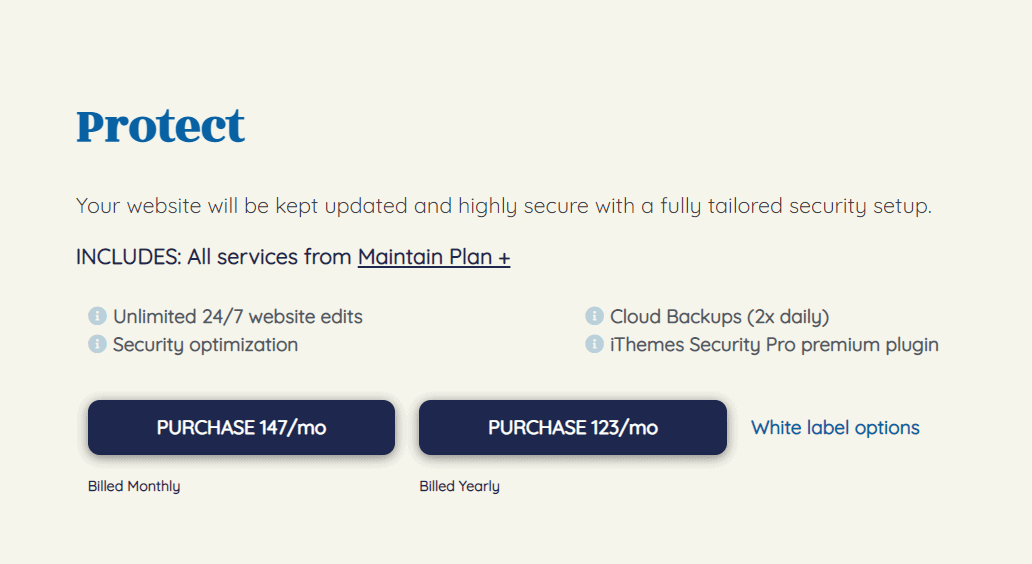
Task: Click the word "Unlimited" in features list
Action: pos(154,317)
